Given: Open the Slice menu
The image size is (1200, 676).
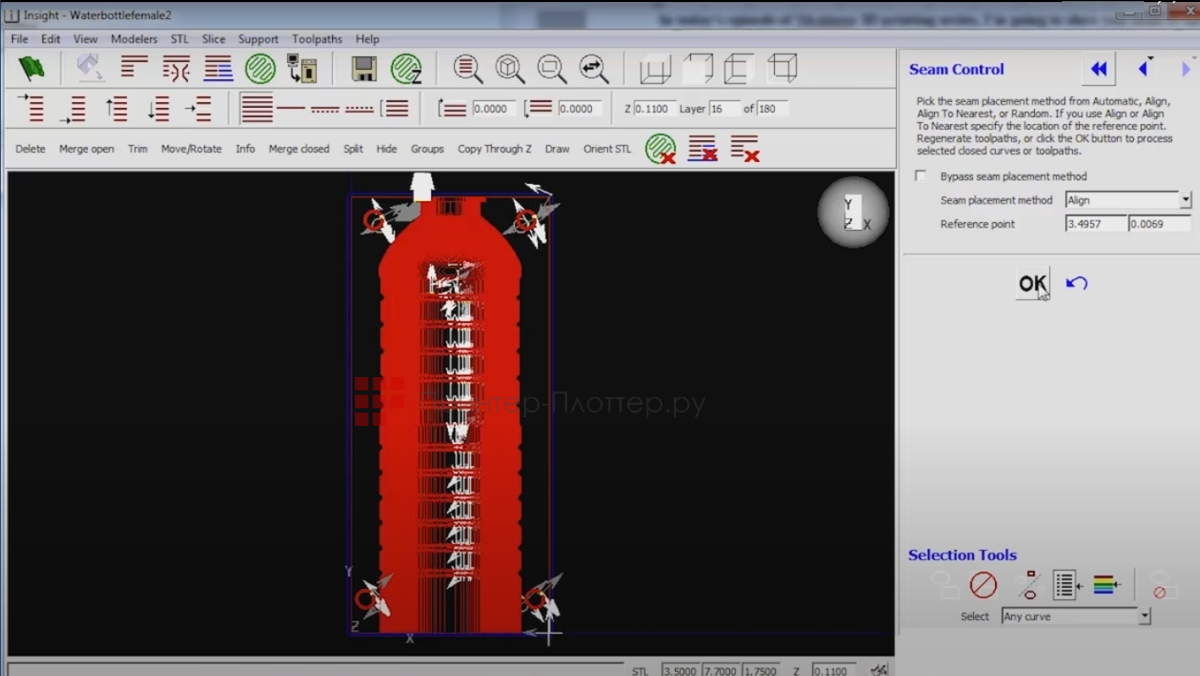Looking at the screenshot, I should click(213, 39).
